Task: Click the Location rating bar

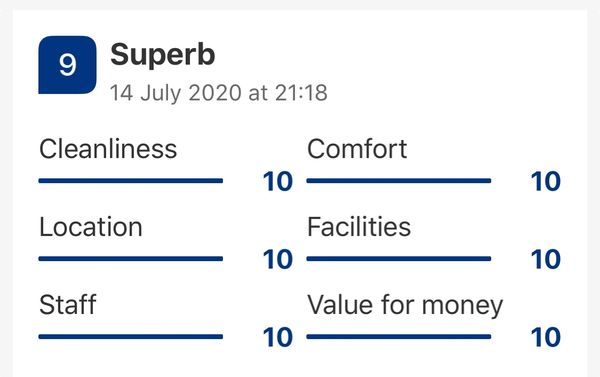Action: pos(131,259)
